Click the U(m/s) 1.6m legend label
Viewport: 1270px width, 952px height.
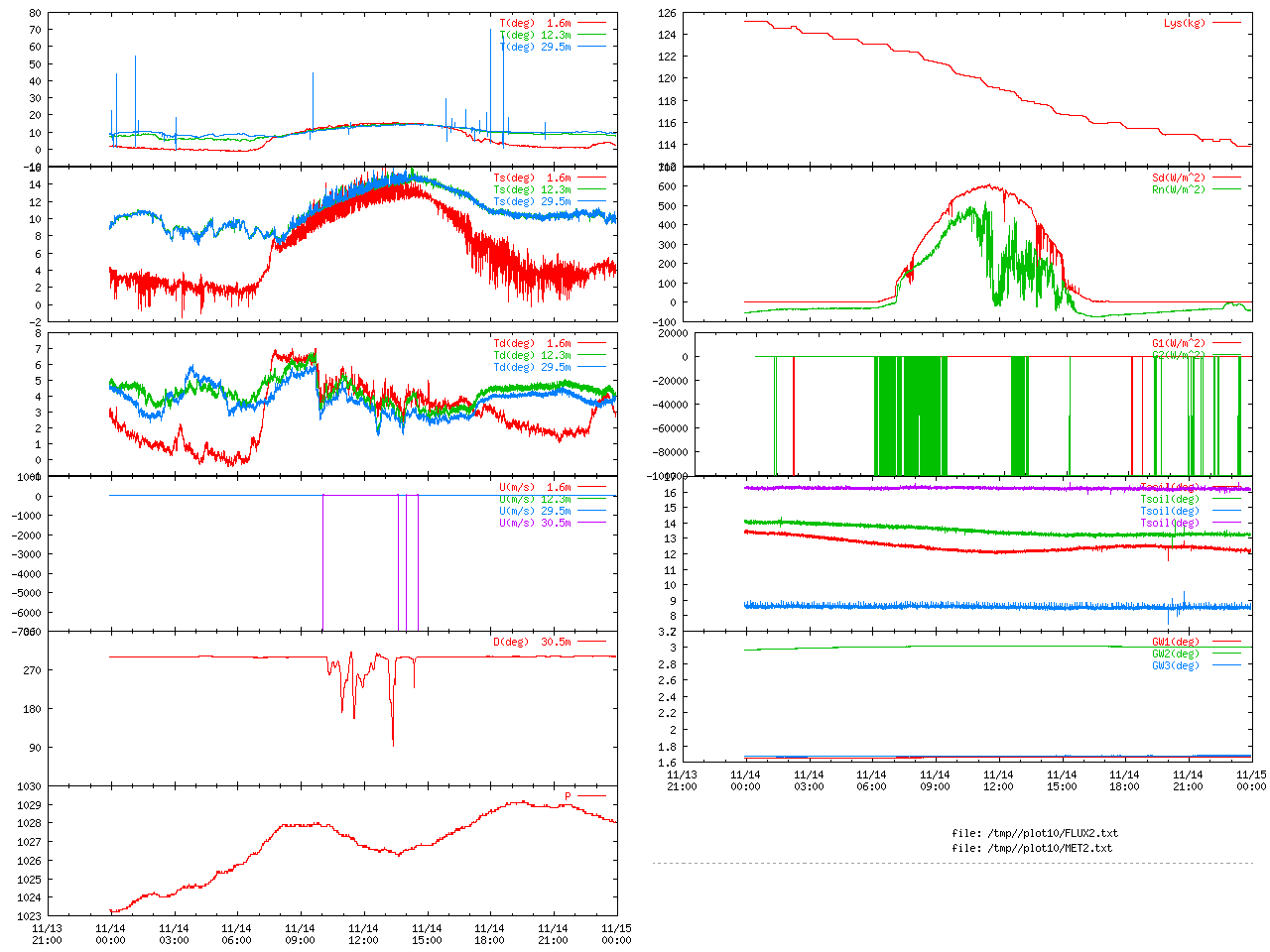pos(535,487)
